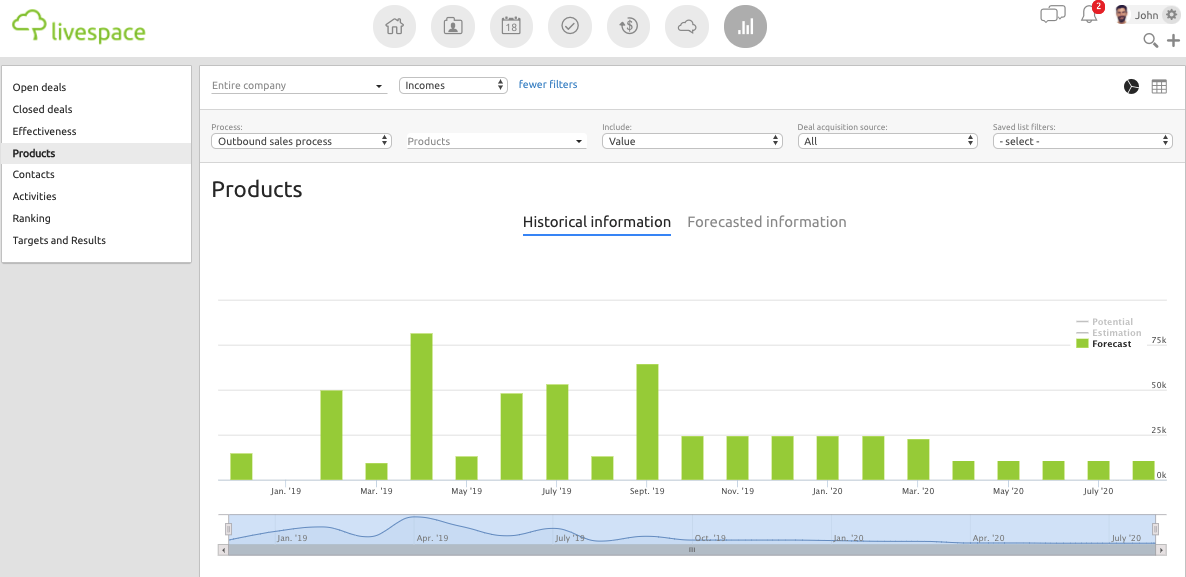1186x577 pixels.
Task: Open the Incomes dropdown
Action: coord(453,85)
